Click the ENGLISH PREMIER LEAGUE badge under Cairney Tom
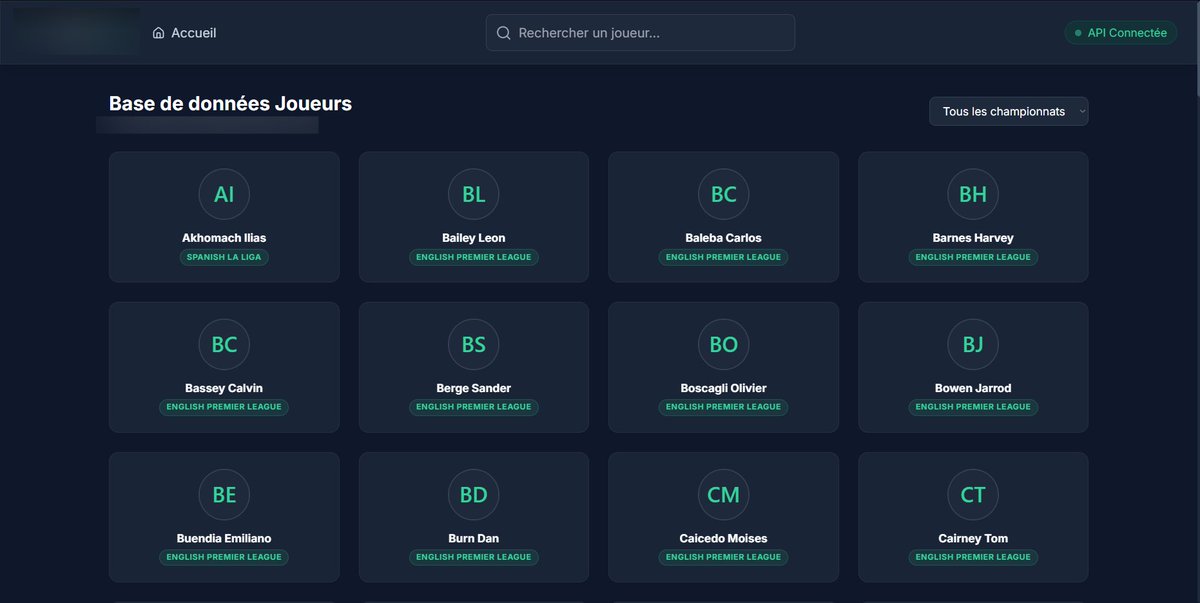The image size is (1200, 603). coord(973,557)
